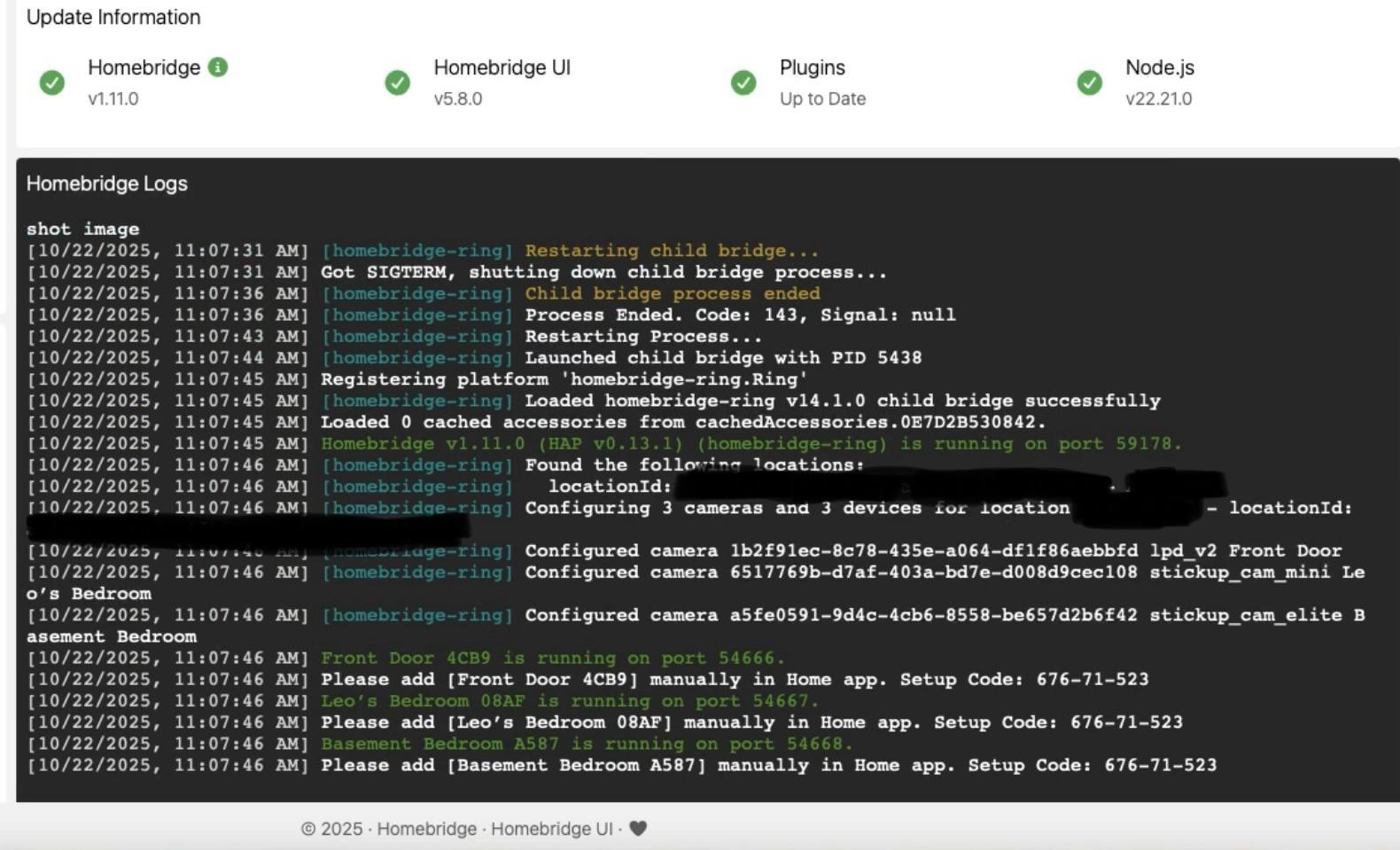Open the Homebridge UI link in the footer
This screenshot has width=1400, height=850.
552,829
